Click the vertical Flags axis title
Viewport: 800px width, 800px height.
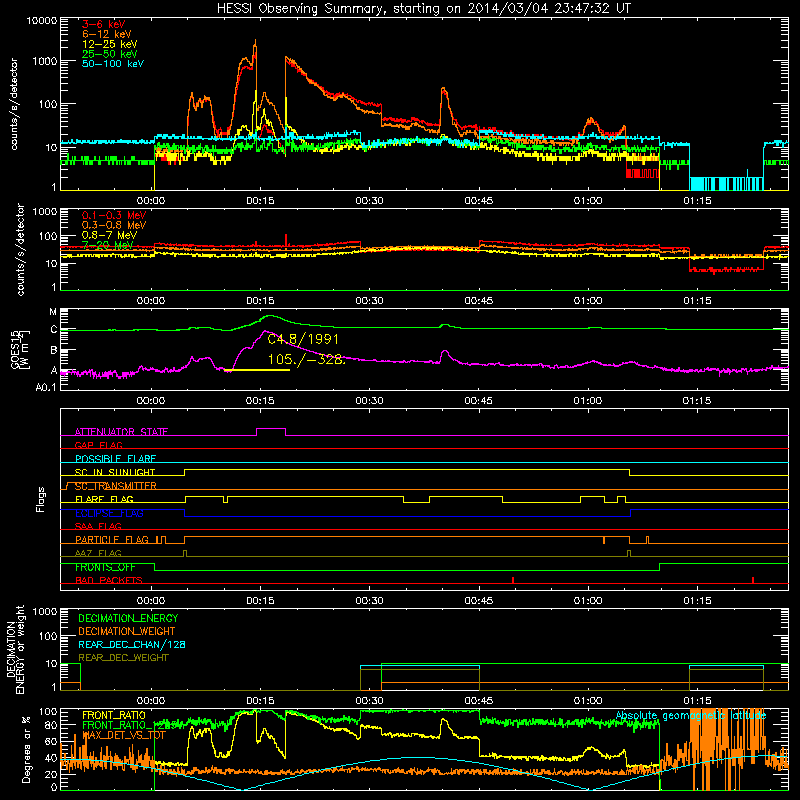(40, 499)
